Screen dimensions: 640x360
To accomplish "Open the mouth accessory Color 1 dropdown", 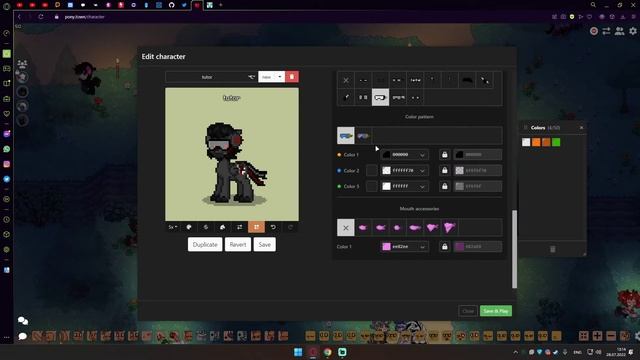I will (x=422, y=247).
